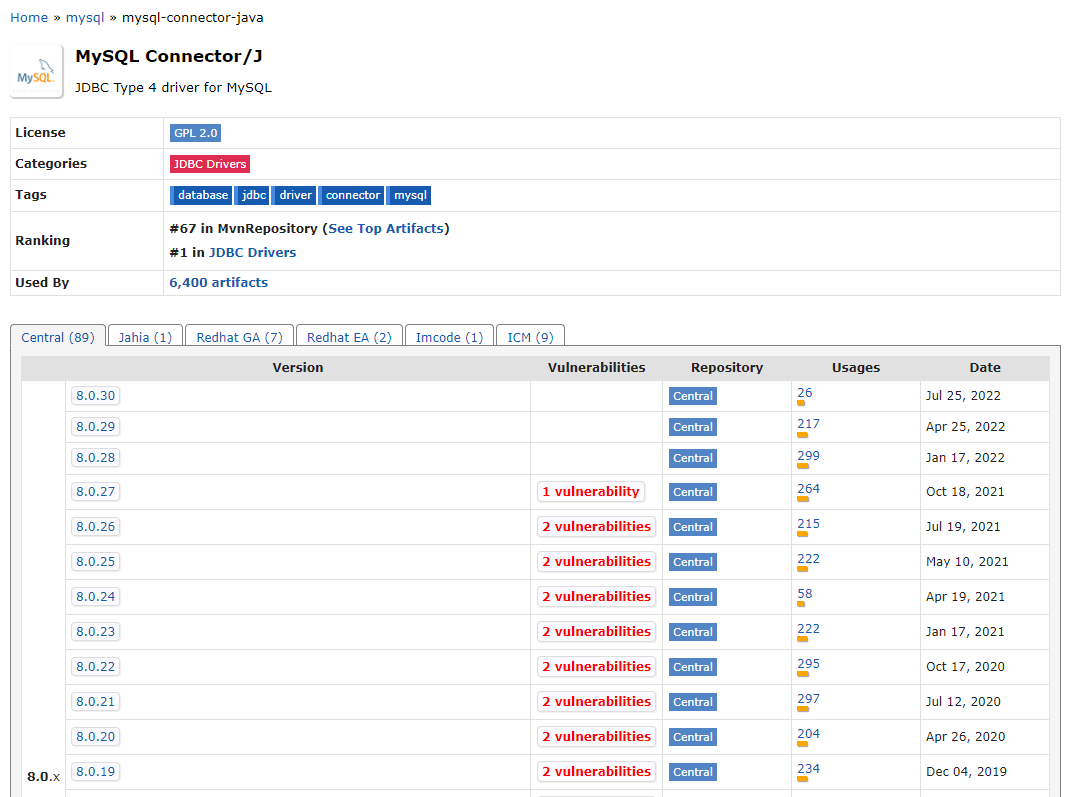
Task: Select the connector tag
Action: pyautogui.click(x=352, y=195)
